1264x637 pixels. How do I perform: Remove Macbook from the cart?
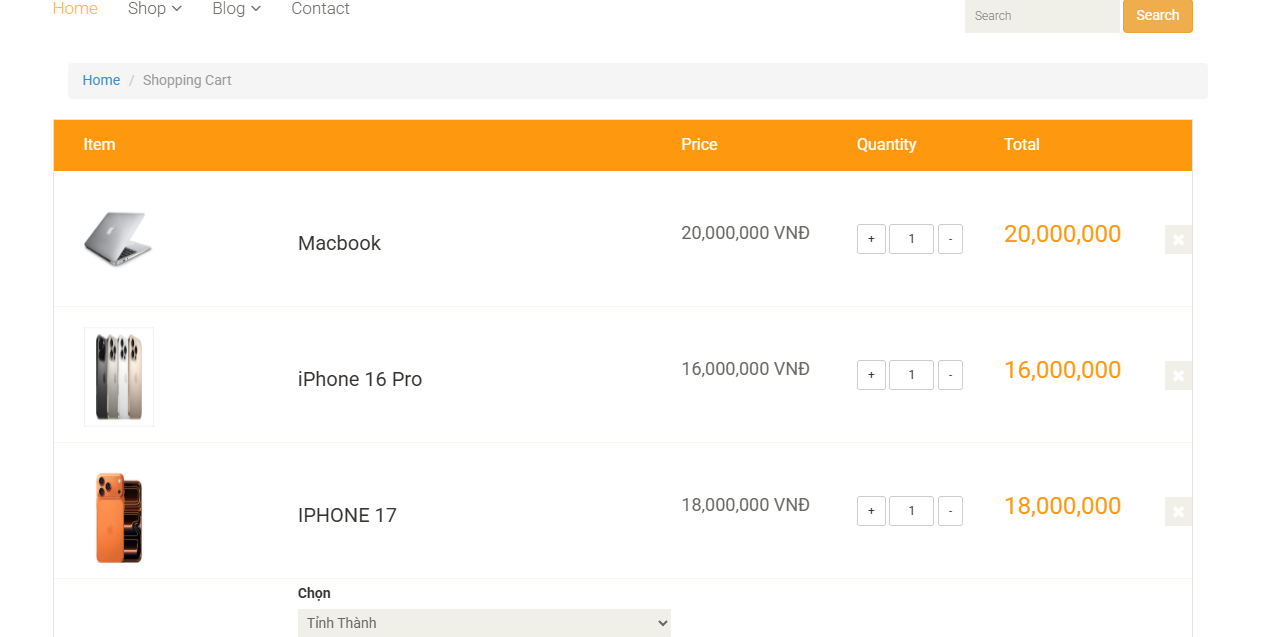1178,240
